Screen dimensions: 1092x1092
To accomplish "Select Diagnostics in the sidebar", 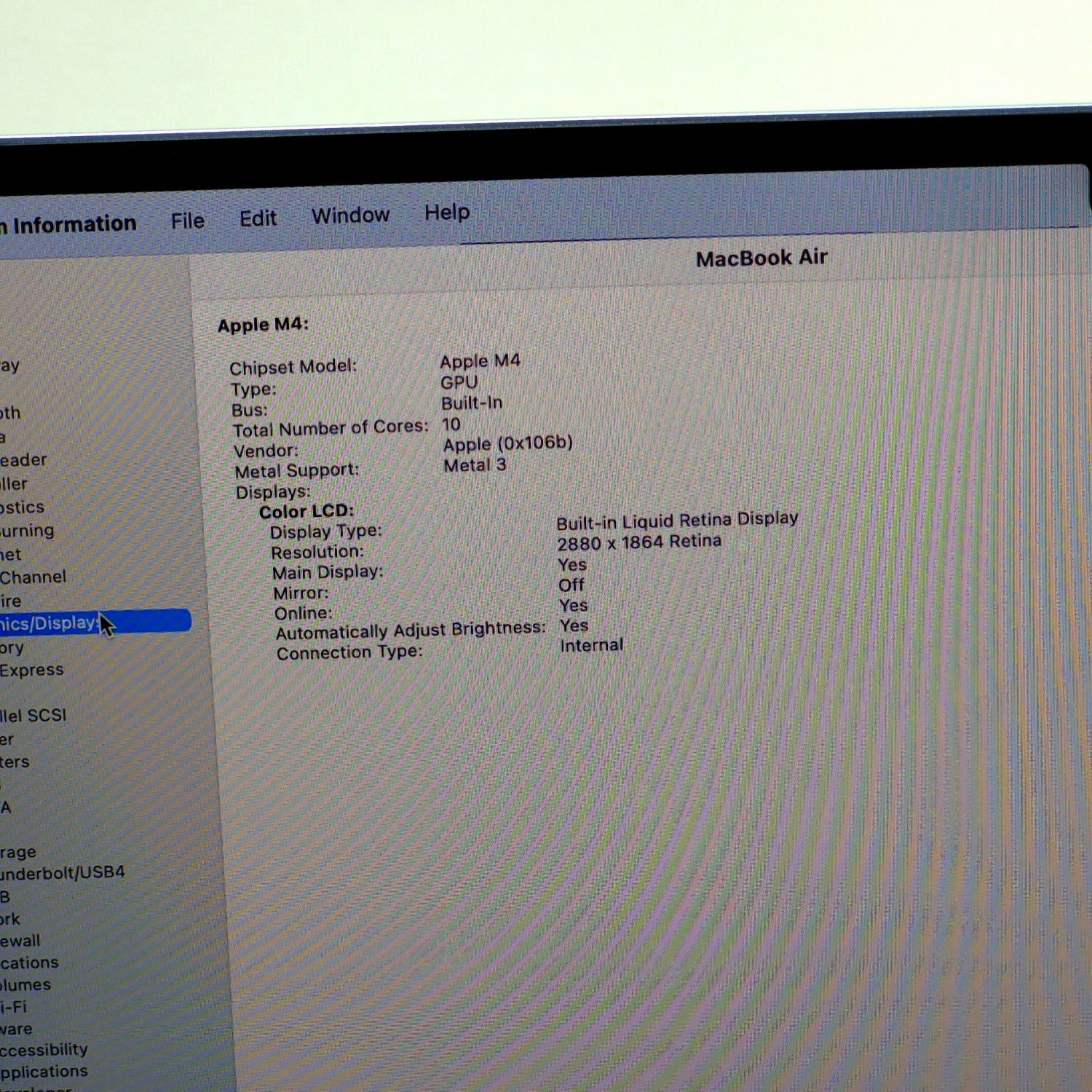I will pyautogui.click(x=22, y=507).
